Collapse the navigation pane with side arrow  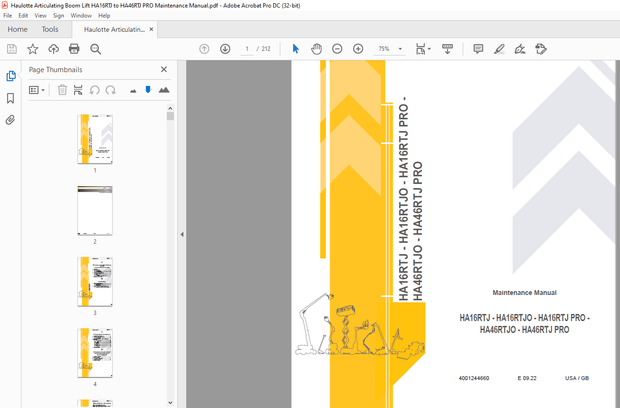182,234
